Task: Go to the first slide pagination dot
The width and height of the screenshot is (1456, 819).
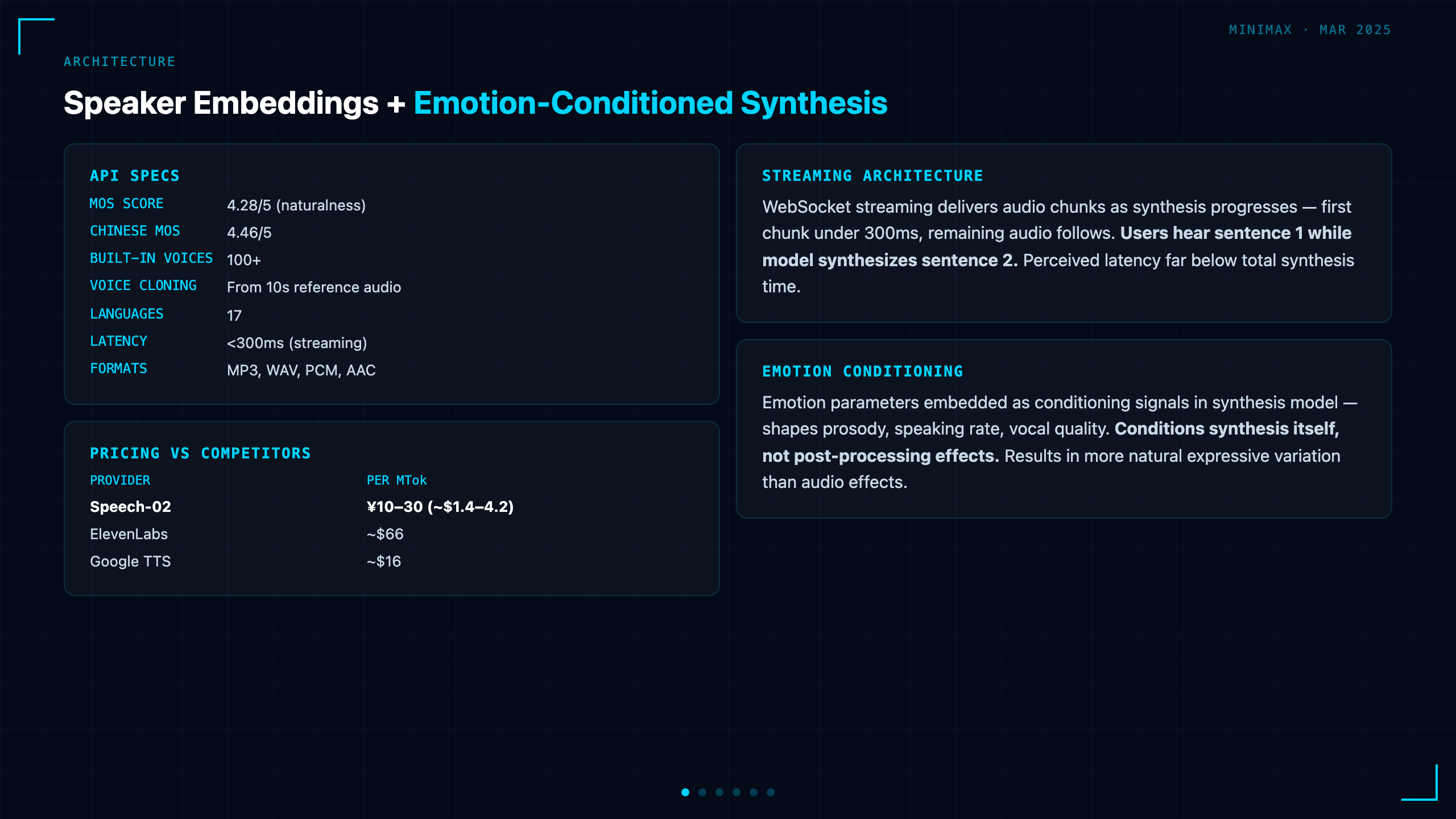Action: coord(685,792)
